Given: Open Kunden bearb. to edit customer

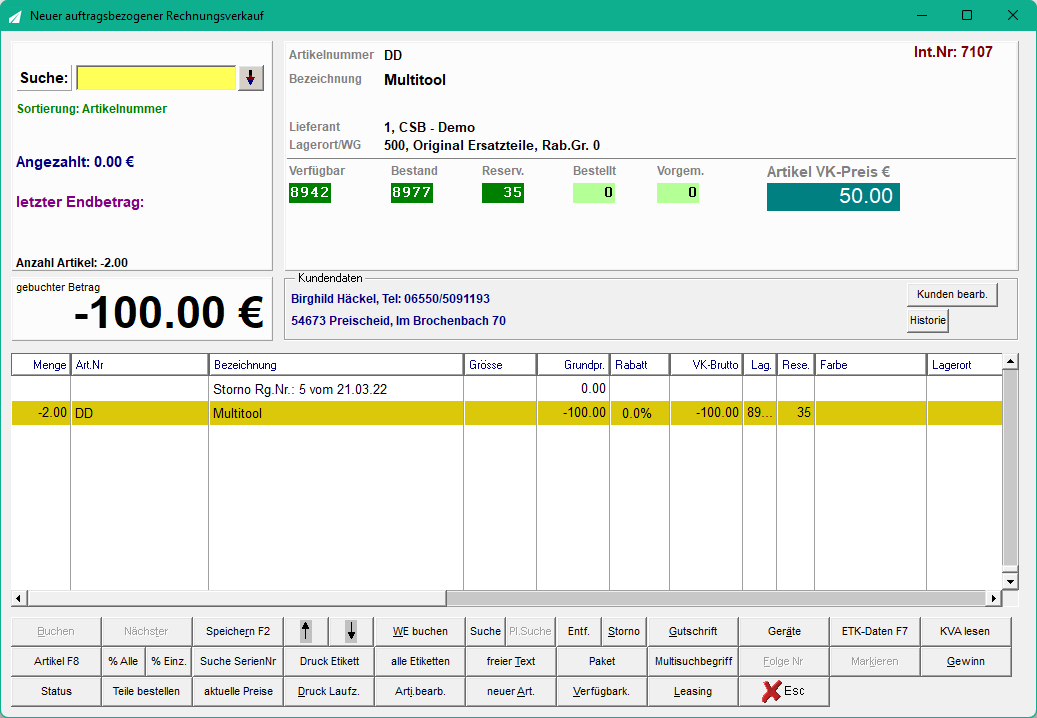Looking at the screenshot, I should click(952, 294).
